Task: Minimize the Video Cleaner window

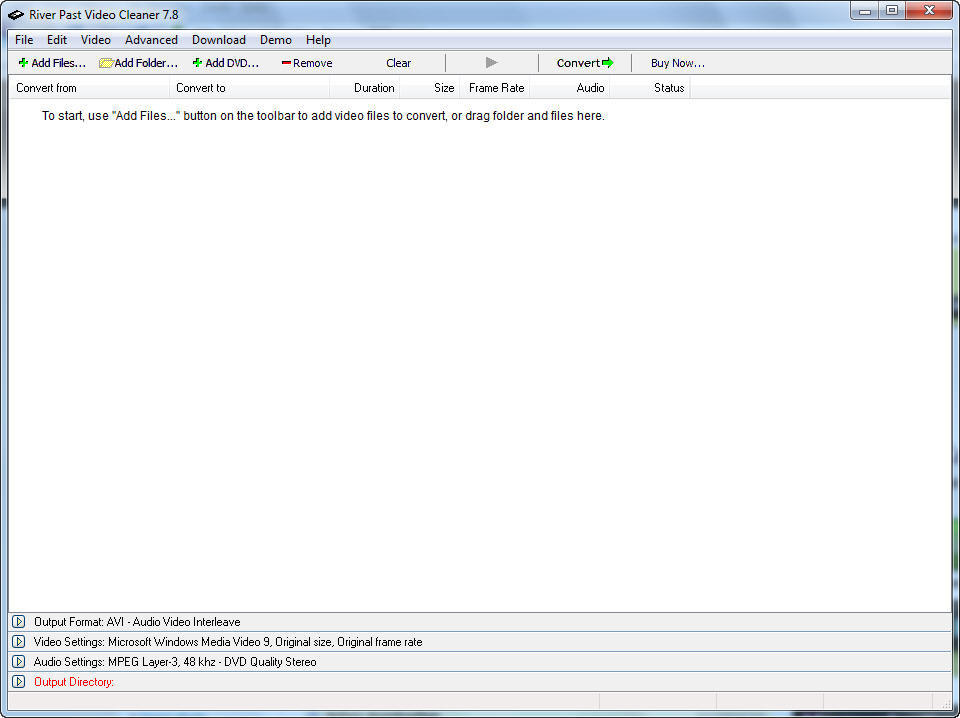Action: pyautogui.click(x=864, y=10)
